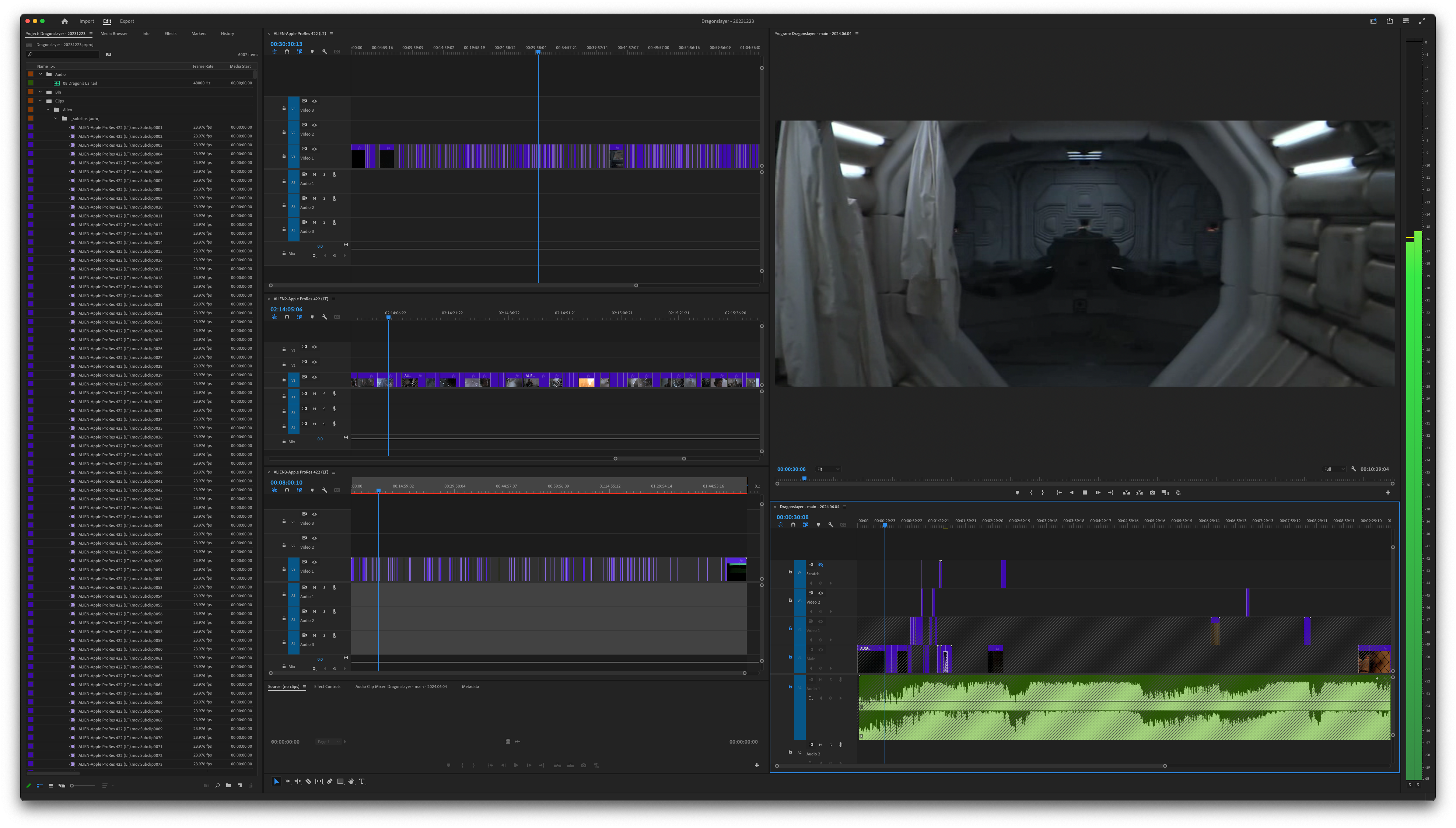Open Project panel hamburger menu
Viewport: 1456px width, 828px height.
pyautogui.click(x=91, y=34)
